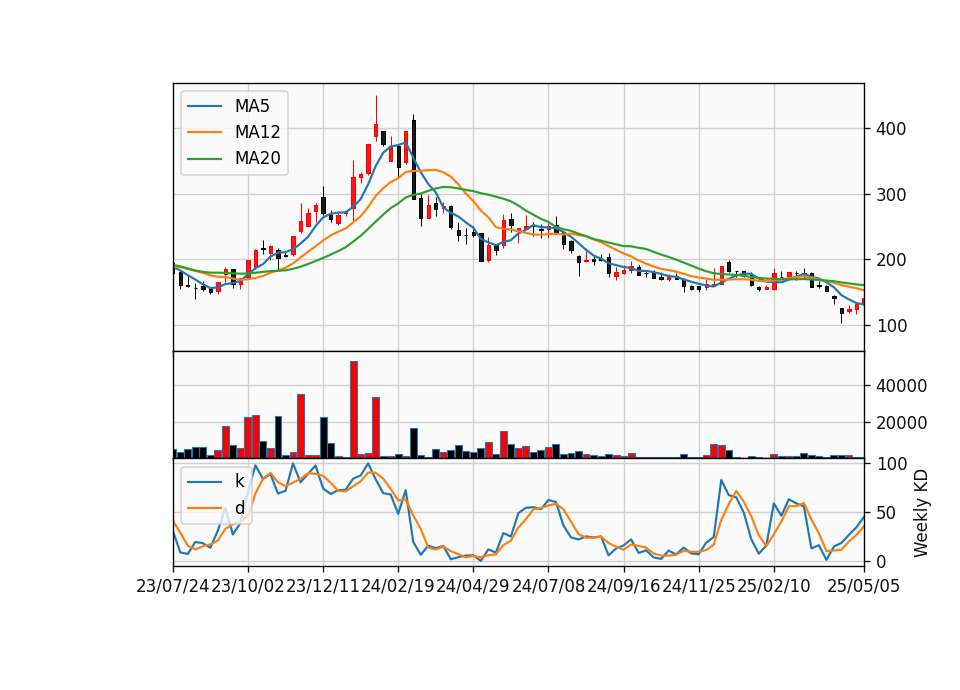Click the d legend label
The height and width of the screenshot is (690, 960).
point(239,508)
